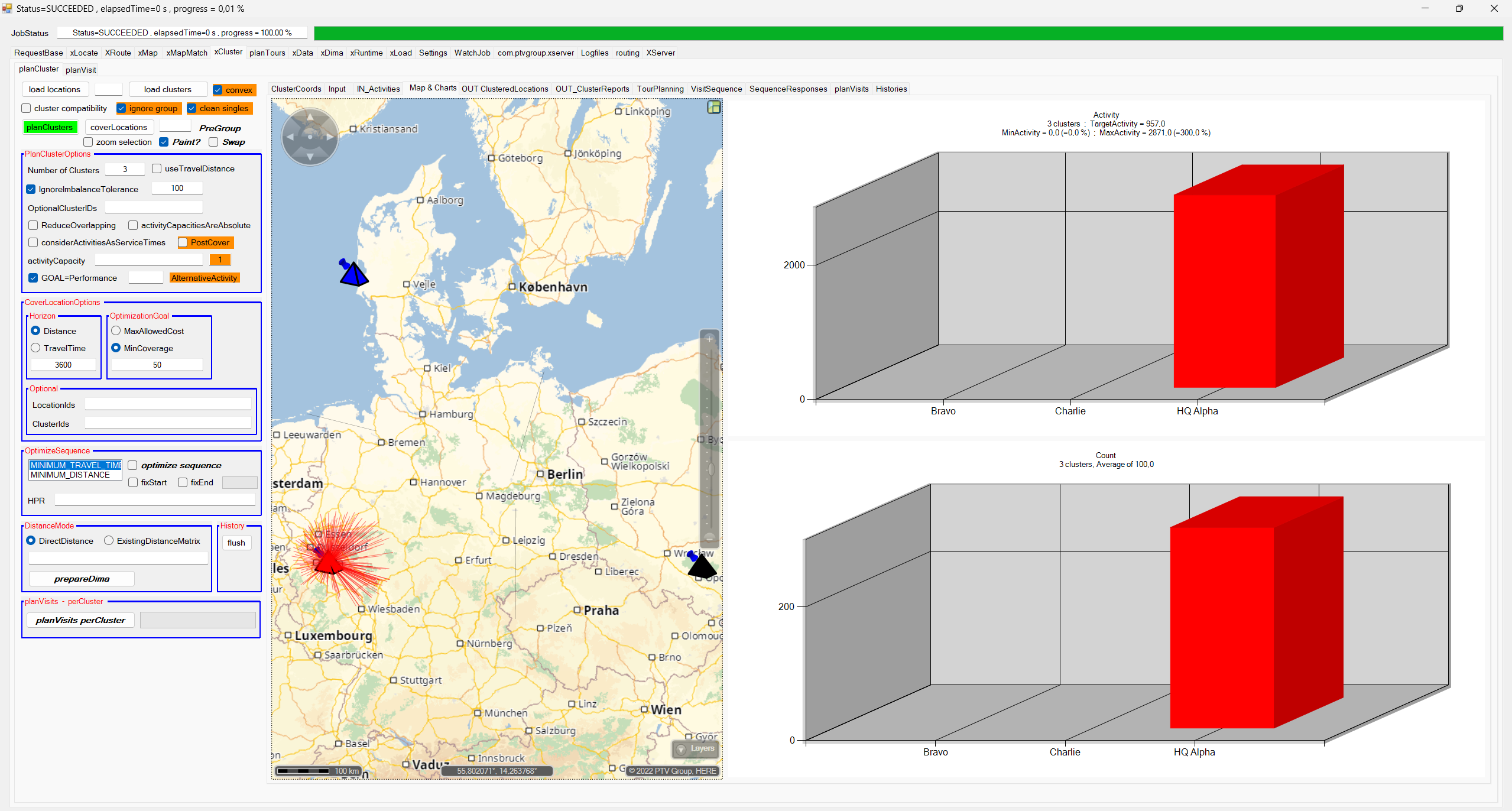
Task: Pan map left with navigation arrow
Action: [x=290, y=137]
